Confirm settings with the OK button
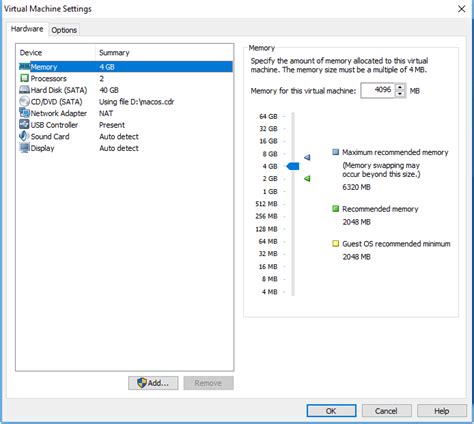474x424 pixels. tap(331, 411)
